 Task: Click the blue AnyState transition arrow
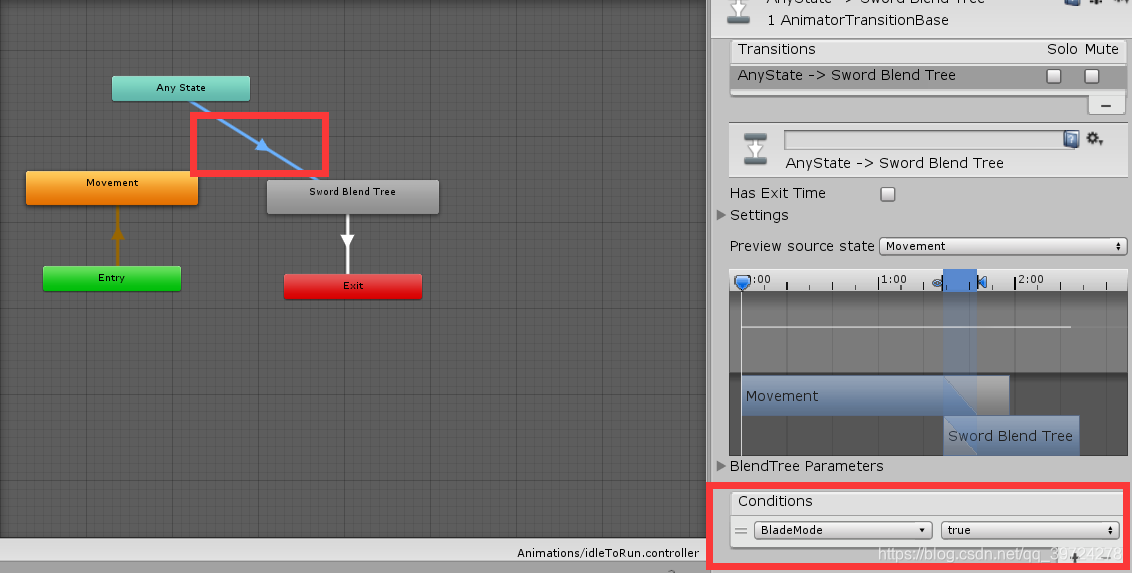coord(262,145)
